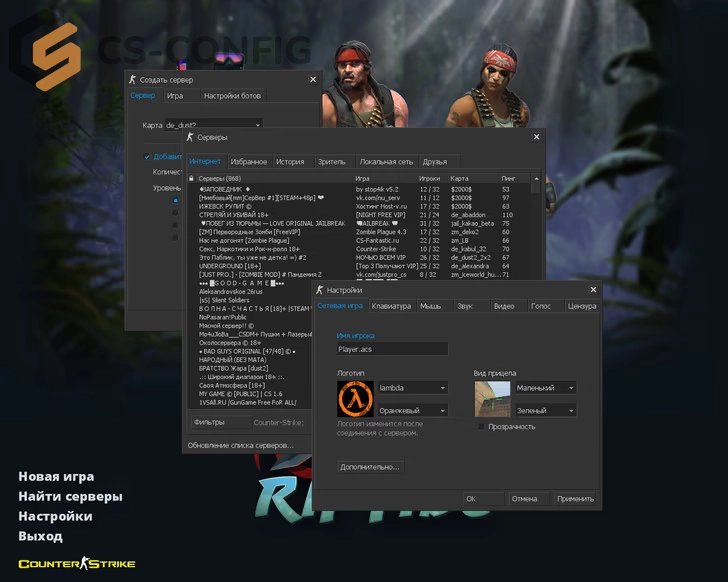Sort by Карта column header
The image size is (728, 582).
(473, 178)
